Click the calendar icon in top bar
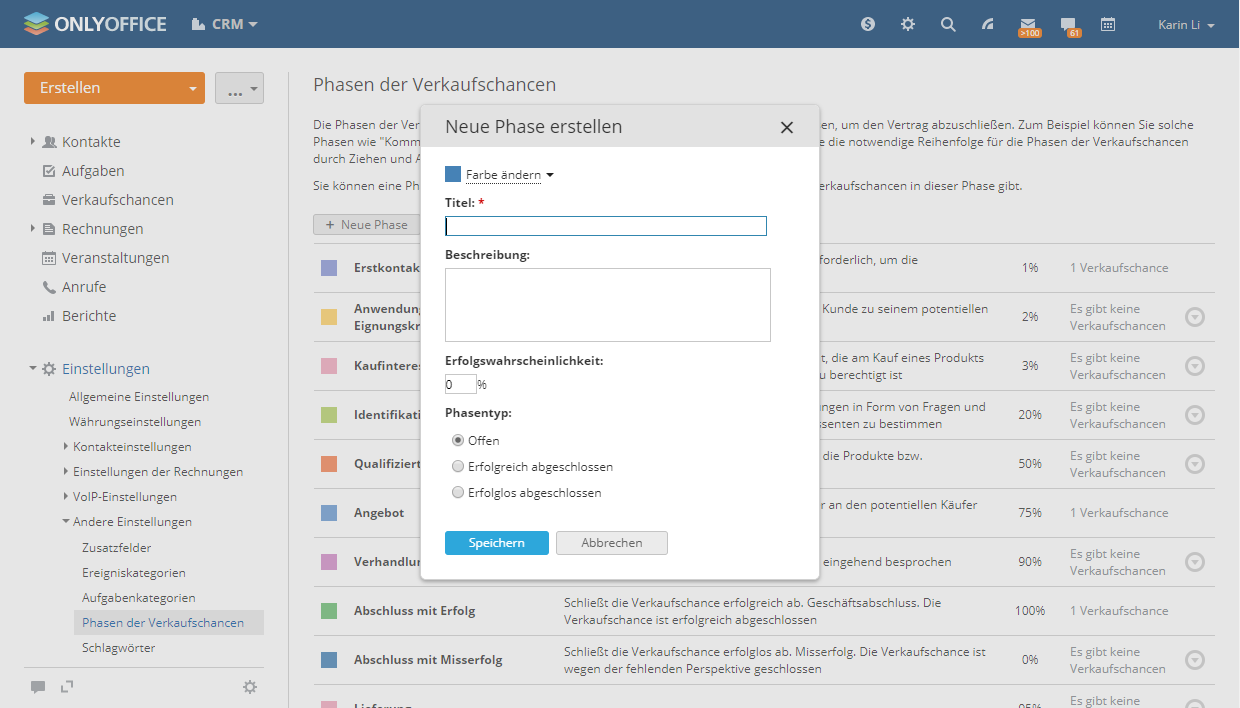The image size is (1240, 708). 1108,24
